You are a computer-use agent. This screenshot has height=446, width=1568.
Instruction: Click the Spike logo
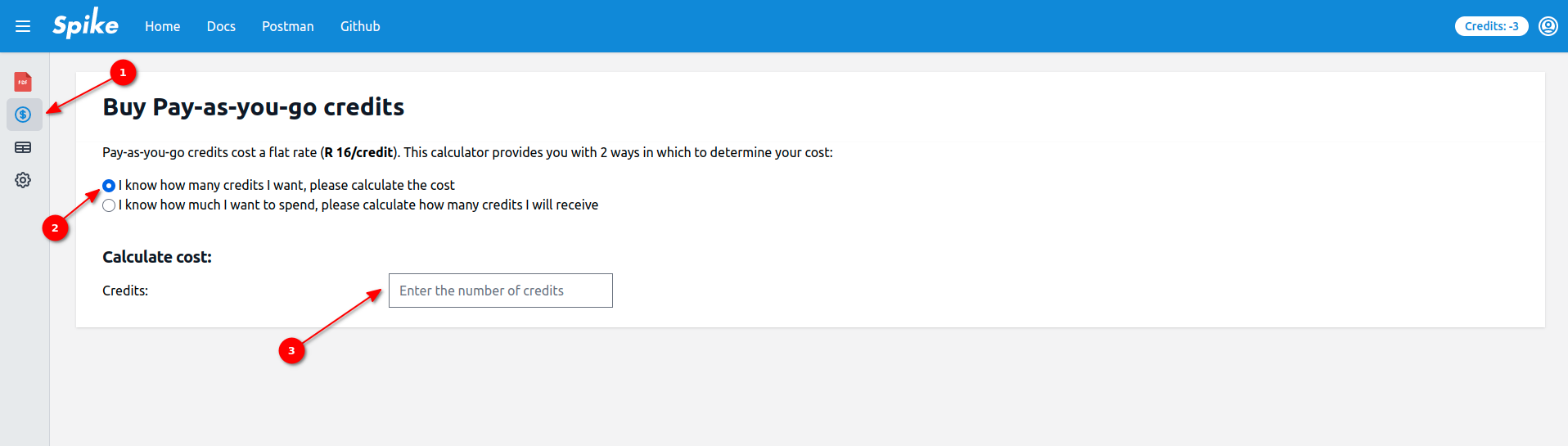85,25
